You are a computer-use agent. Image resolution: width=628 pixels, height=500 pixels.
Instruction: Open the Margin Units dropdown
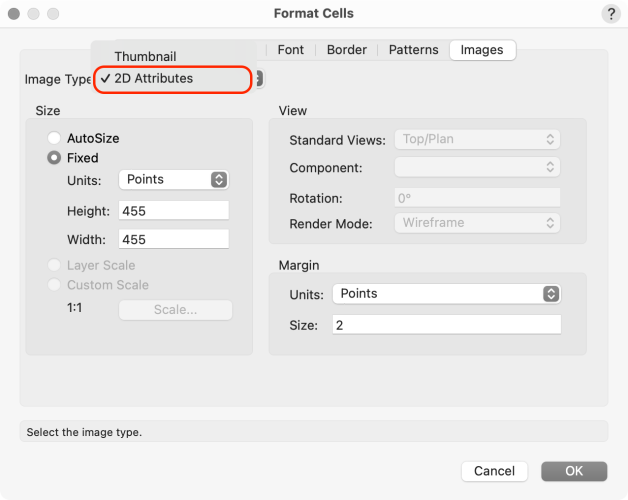click(x=446, y=294)
